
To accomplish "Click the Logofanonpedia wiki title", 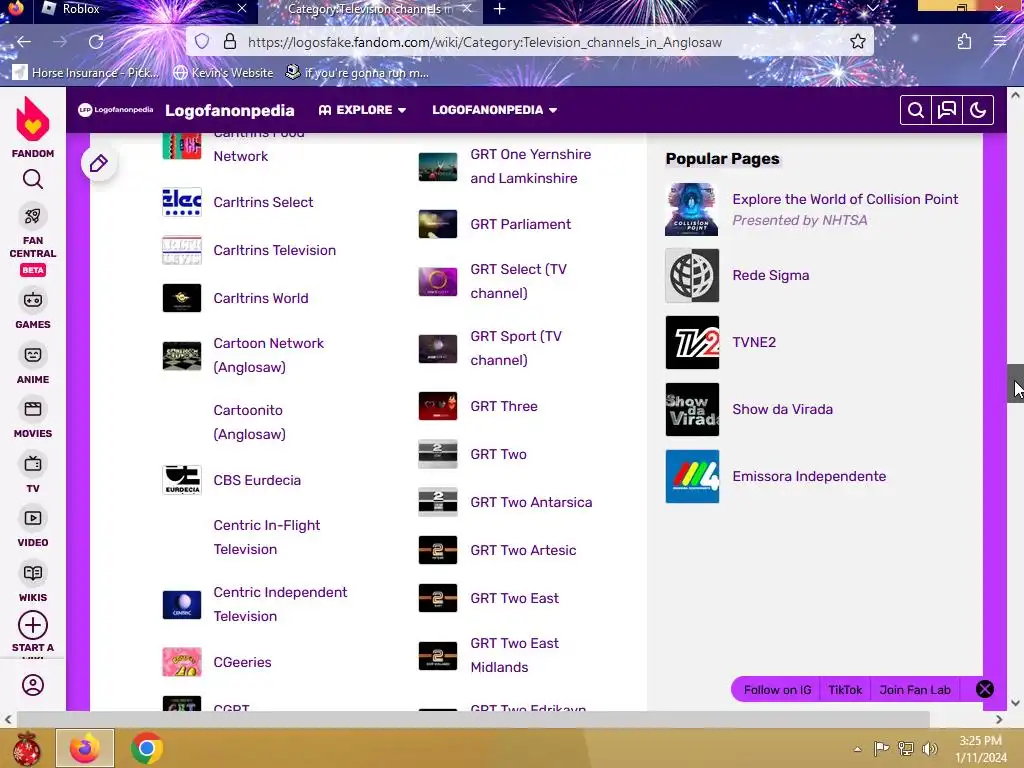I will click(x=229, y=110).
